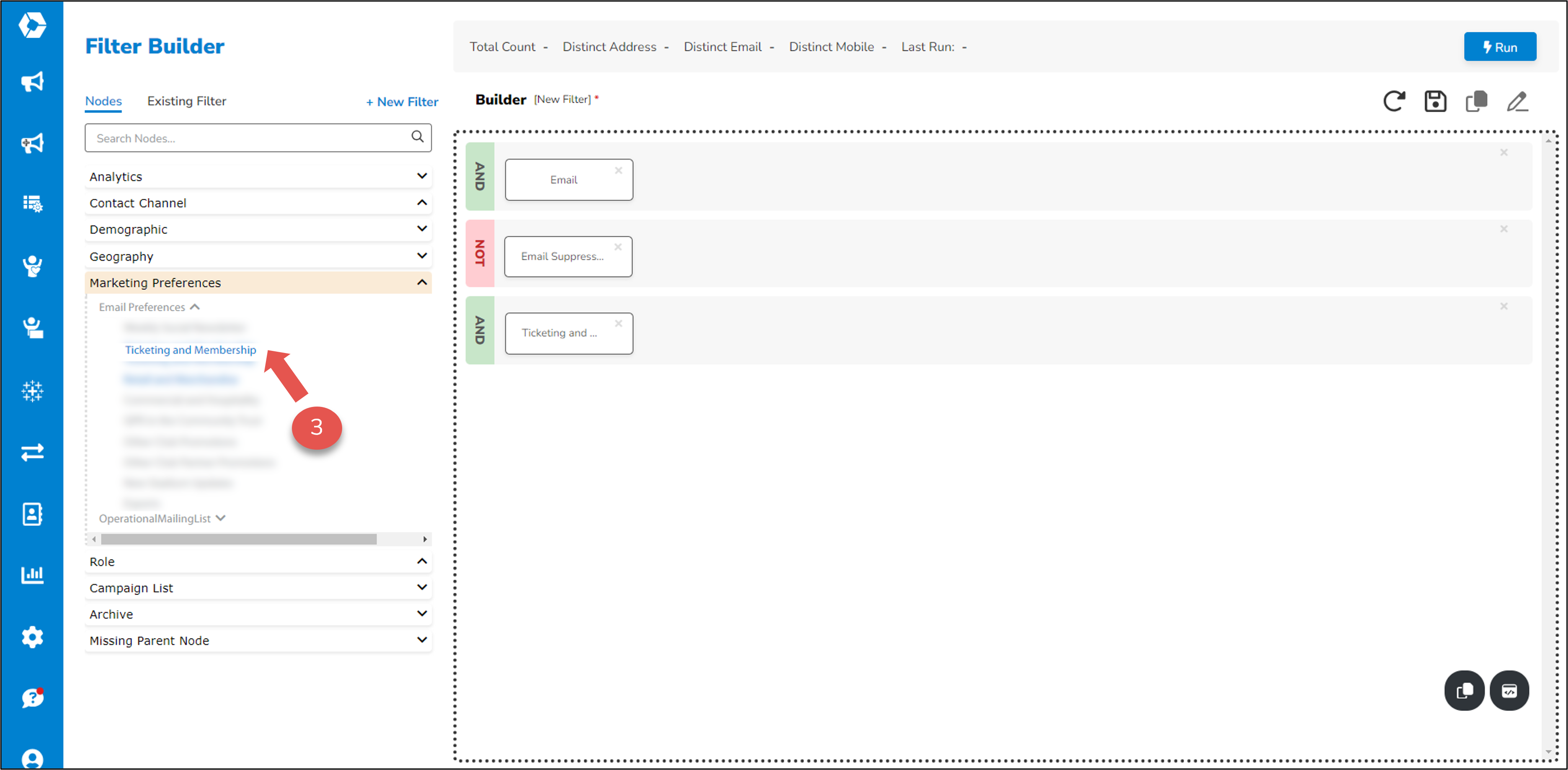1568x770 pixels.
Task: Click the Refresh builder icon
Action: click(x=1395, y=101)
